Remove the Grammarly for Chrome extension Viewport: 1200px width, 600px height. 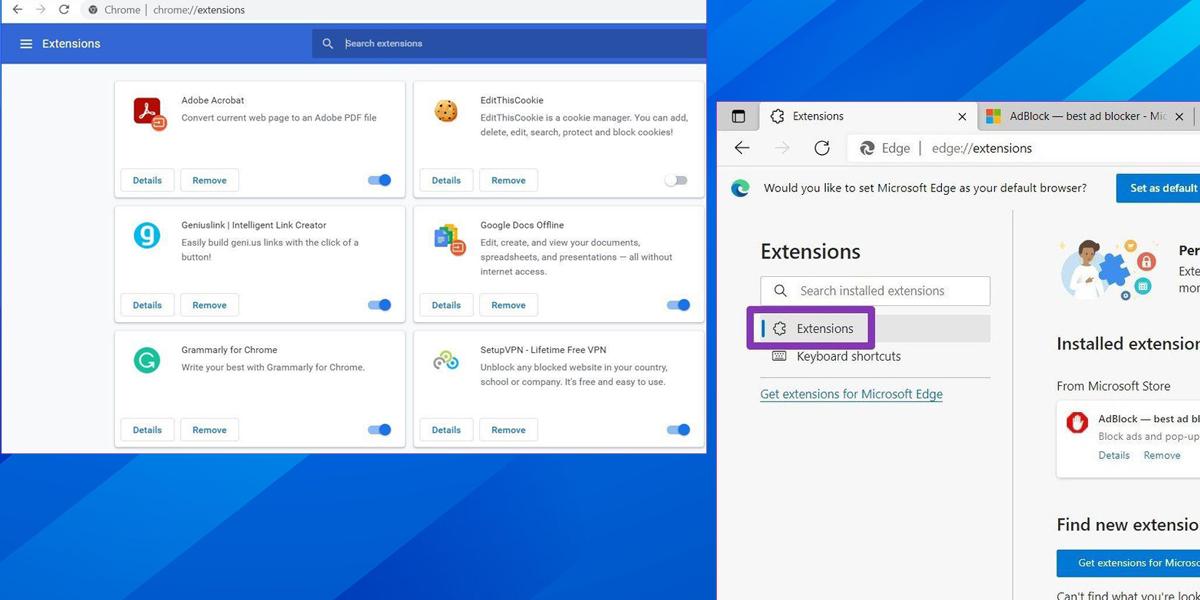pyautogui.click(x=209, y=430)
